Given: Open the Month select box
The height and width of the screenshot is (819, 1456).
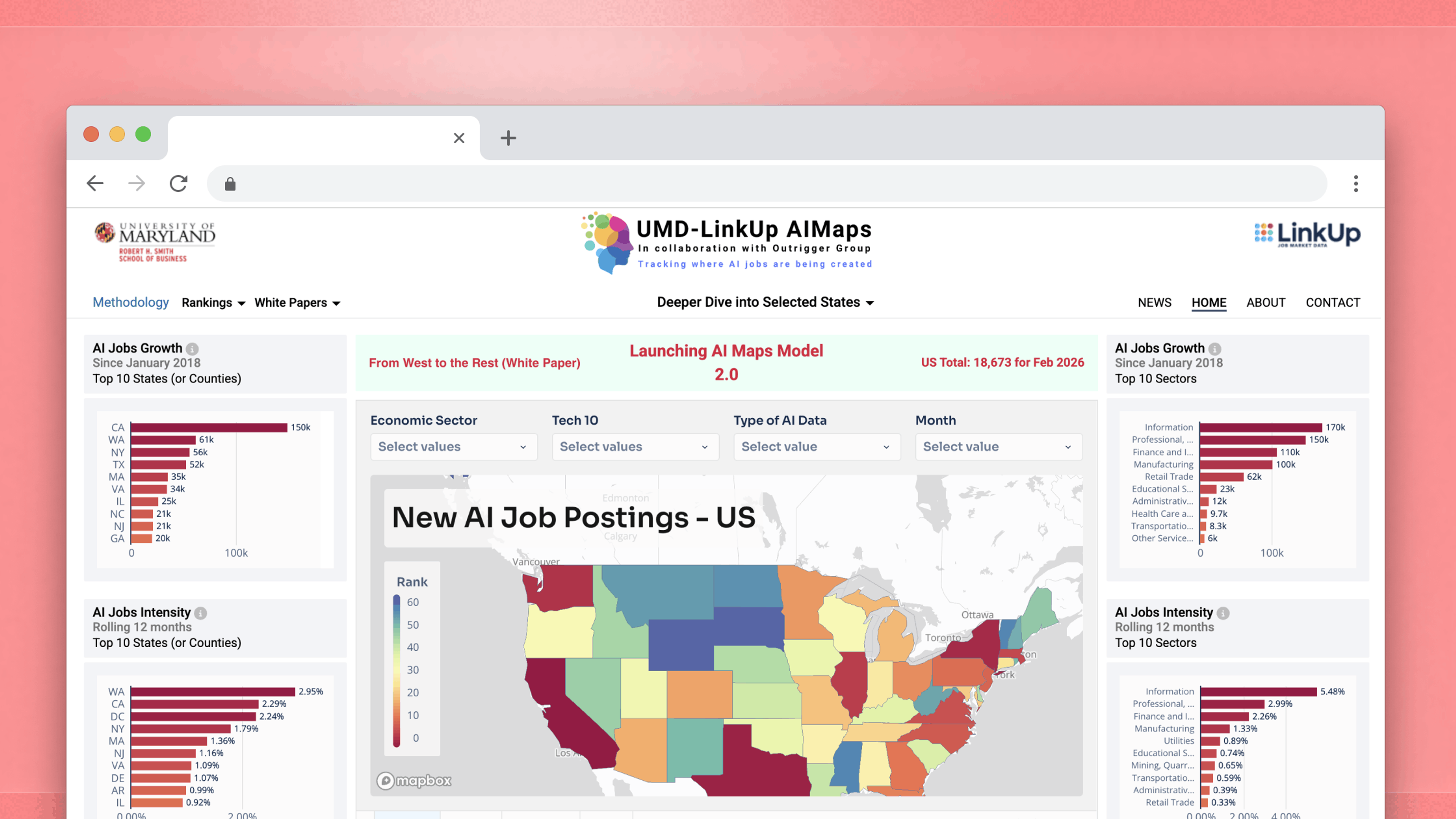Looking at the screenshot, I should pyautogui.click(x=999, y=447).
